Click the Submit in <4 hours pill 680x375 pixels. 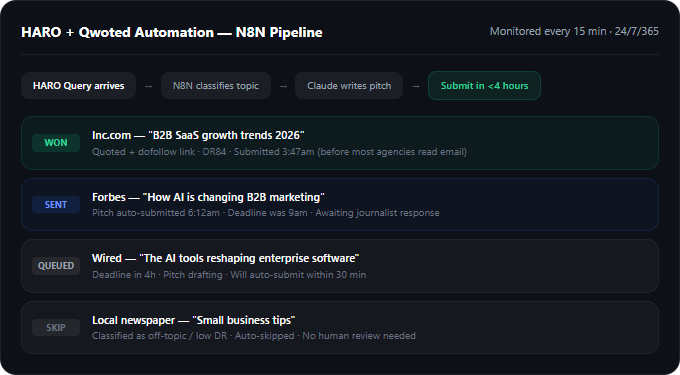click(484, 86)
